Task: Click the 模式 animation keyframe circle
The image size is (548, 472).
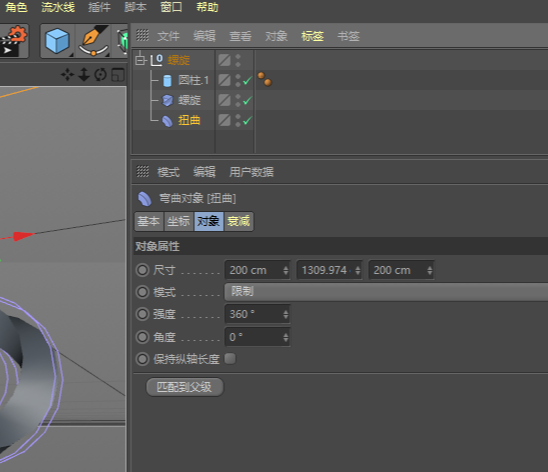Action: pyautogui.click(x=142, y=292)
